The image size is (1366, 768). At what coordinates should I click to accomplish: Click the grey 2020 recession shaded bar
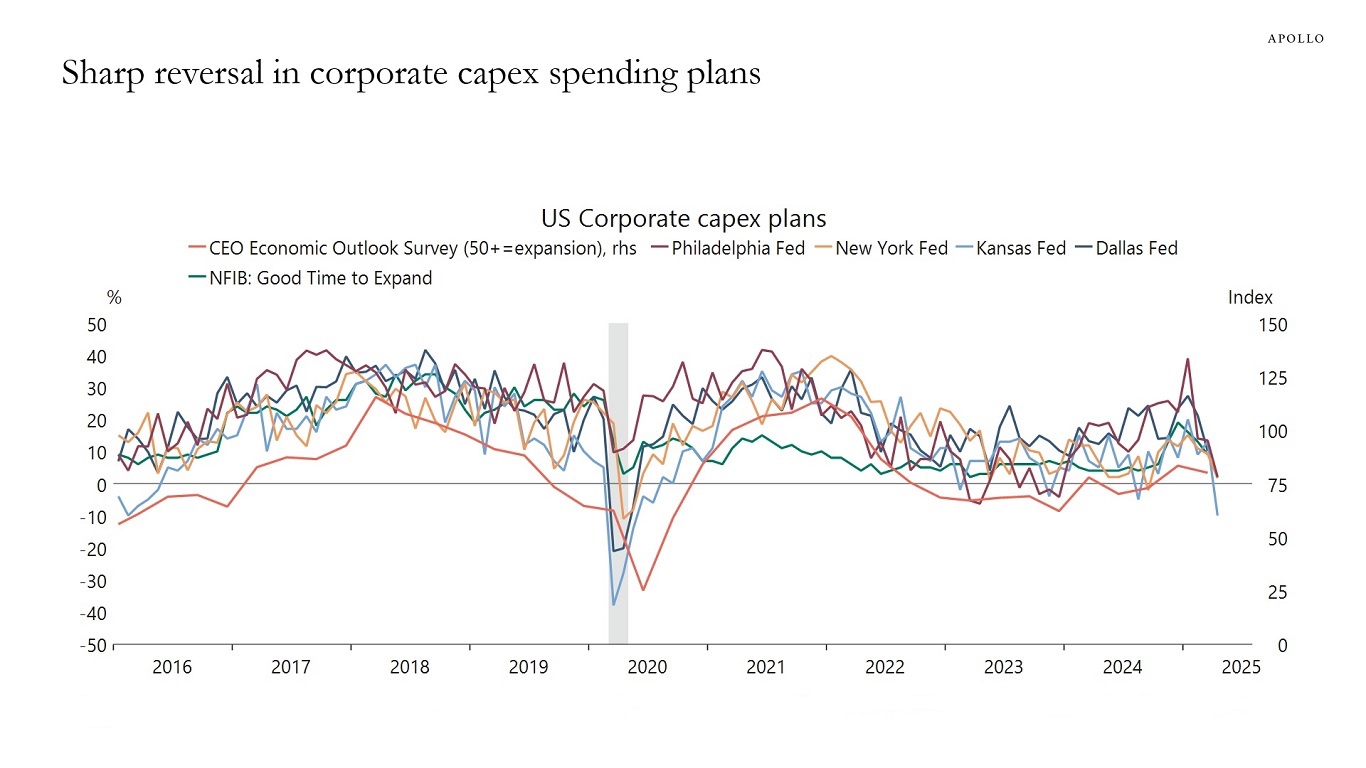[618, 484]
